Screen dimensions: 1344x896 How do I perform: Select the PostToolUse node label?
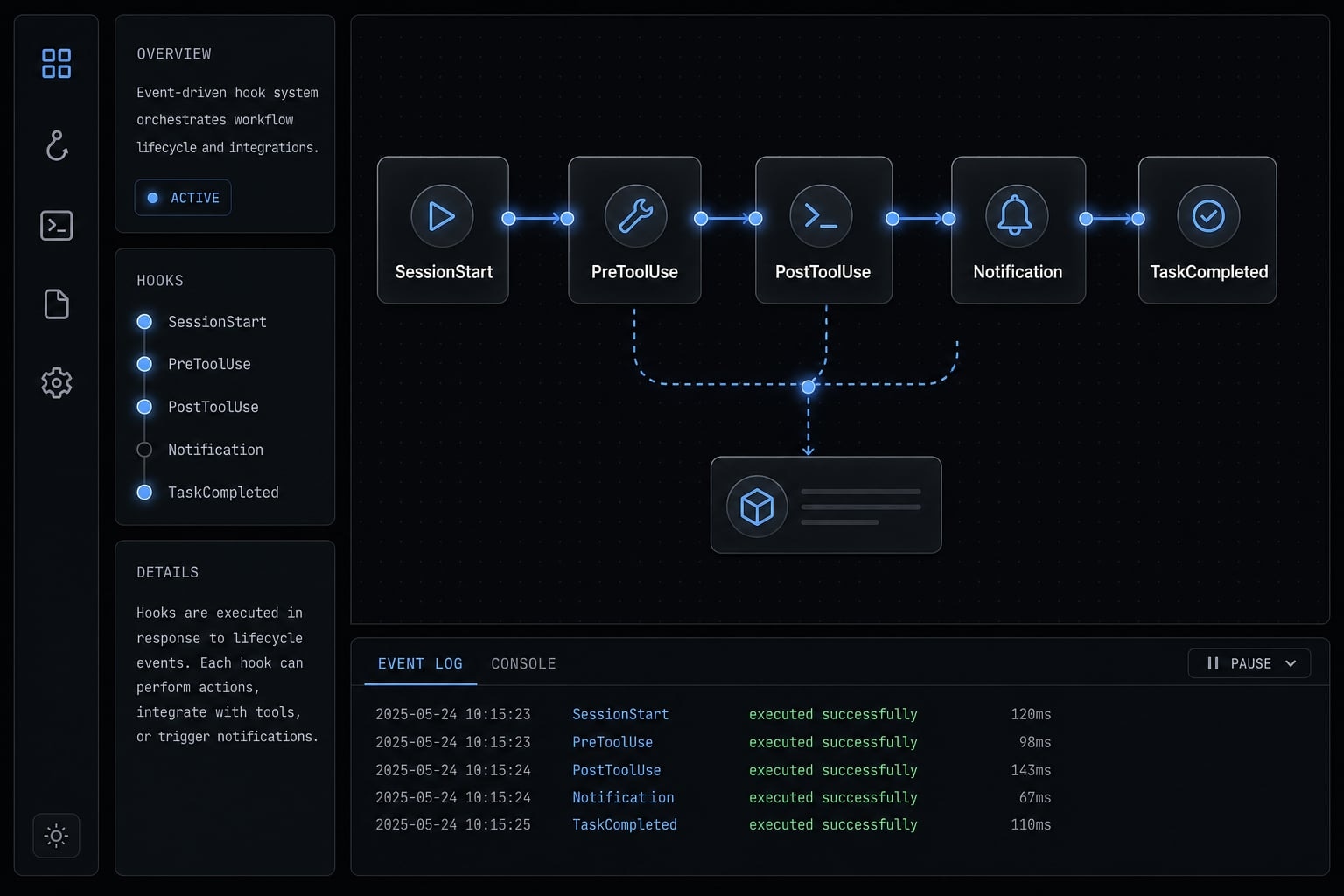(822, 272)
